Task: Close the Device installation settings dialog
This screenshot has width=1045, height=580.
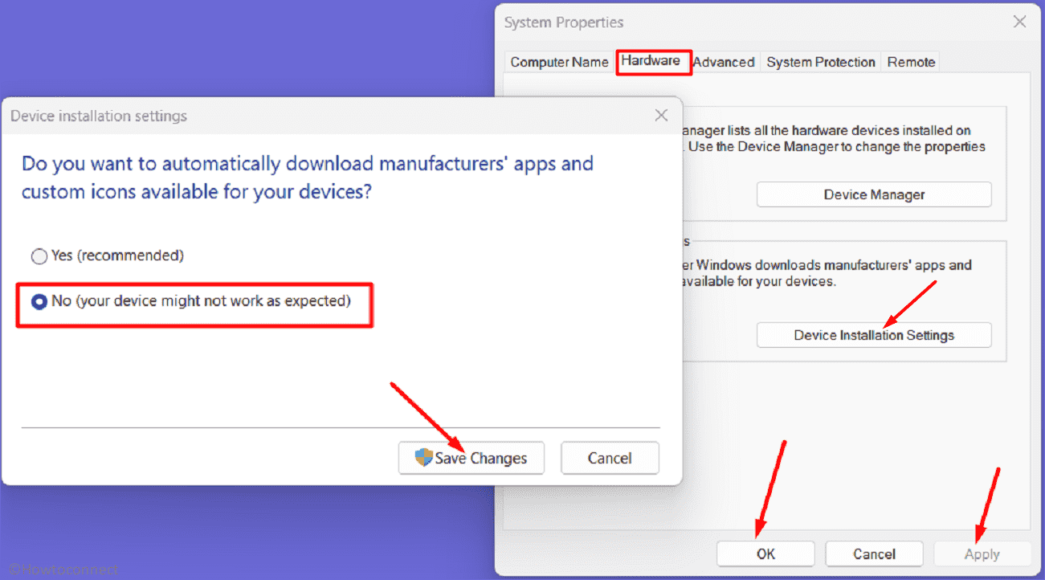Action: pos(661,115)
